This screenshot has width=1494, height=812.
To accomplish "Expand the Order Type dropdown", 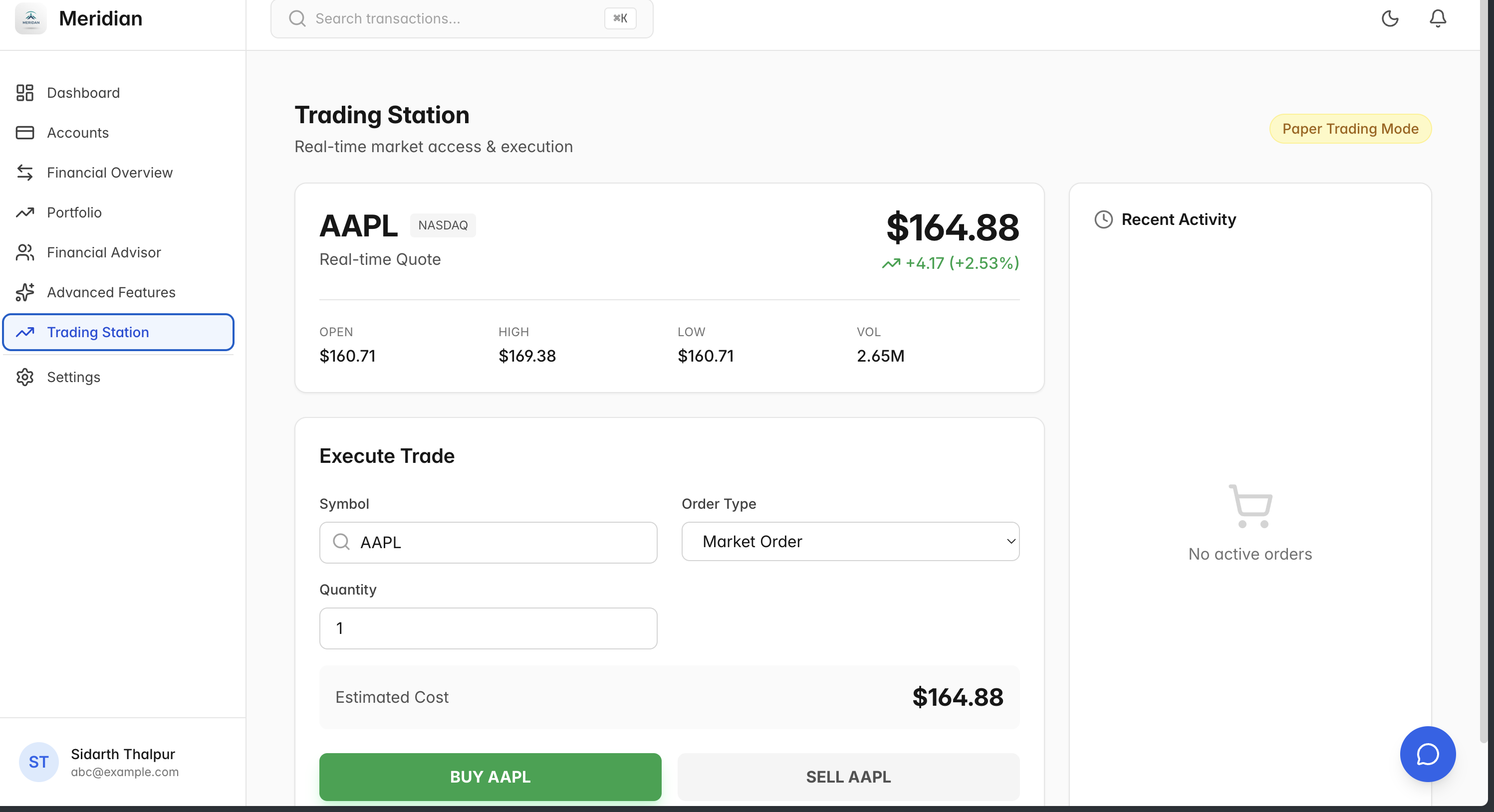I will [x=849, y=541].
